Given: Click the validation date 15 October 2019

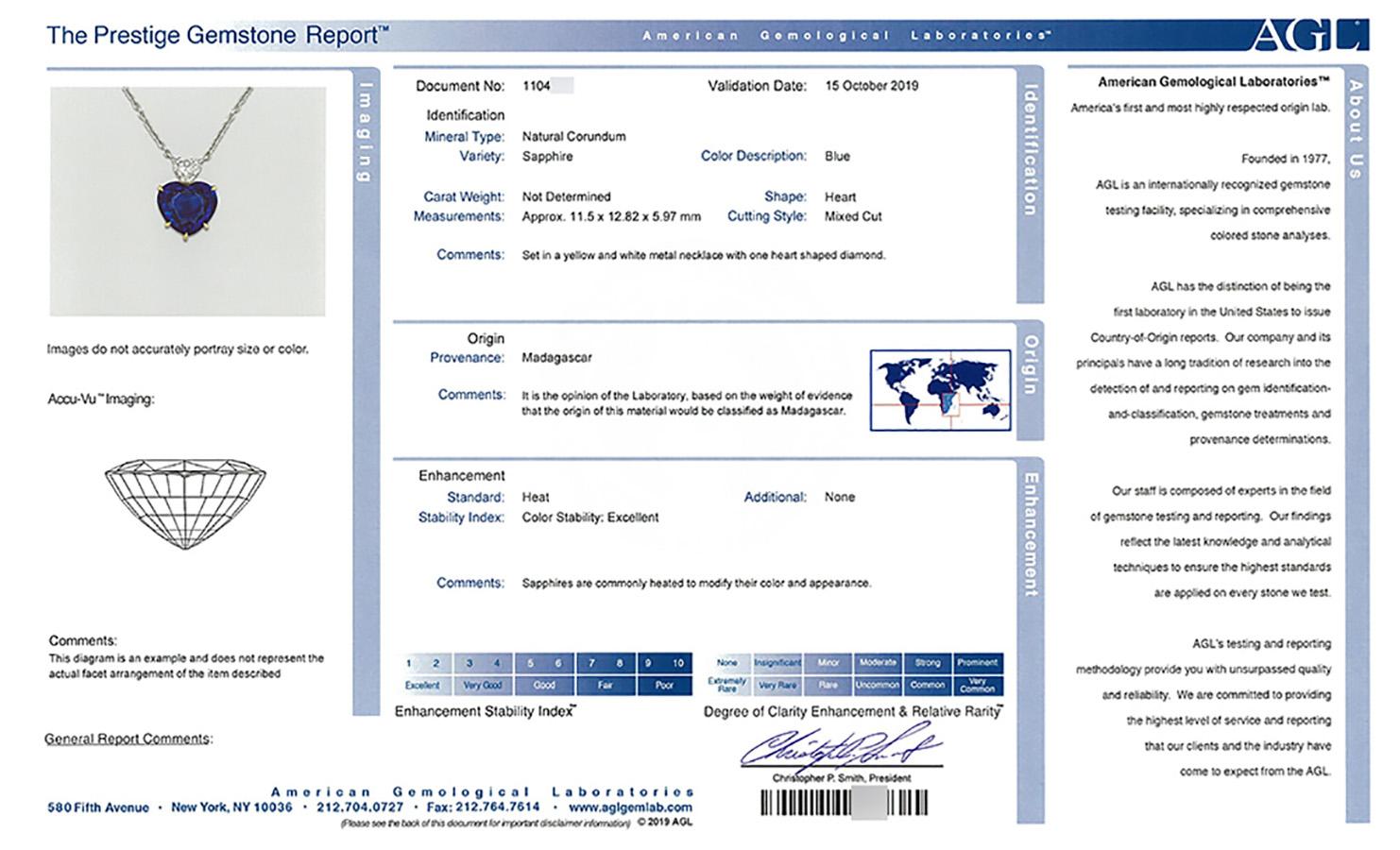Looking at the screenshot, I should point(872,86).
